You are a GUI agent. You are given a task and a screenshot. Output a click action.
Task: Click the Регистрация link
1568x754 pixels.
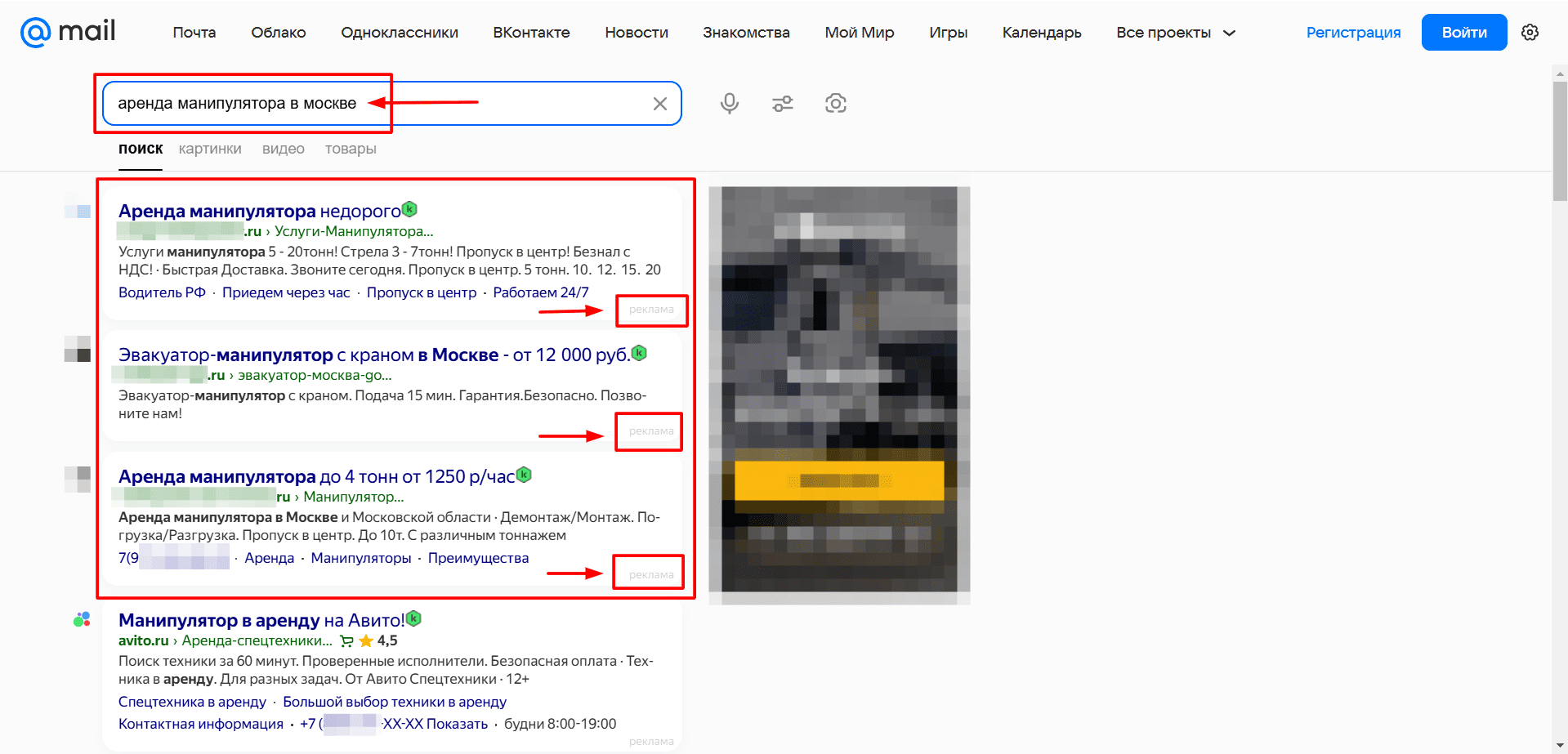[1353, 33]
